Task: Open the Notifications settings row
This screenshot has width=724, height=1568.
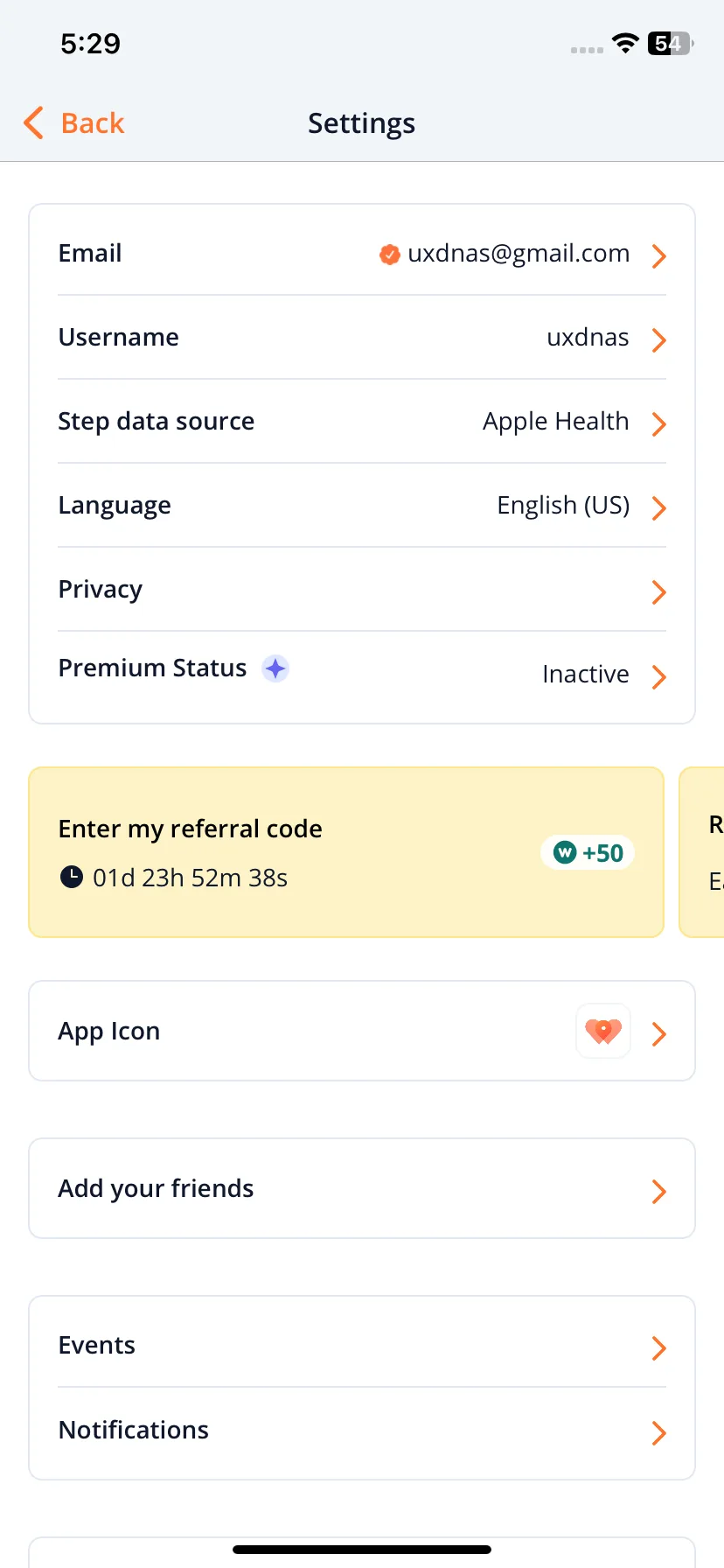Action: [x=362, y=1431]
